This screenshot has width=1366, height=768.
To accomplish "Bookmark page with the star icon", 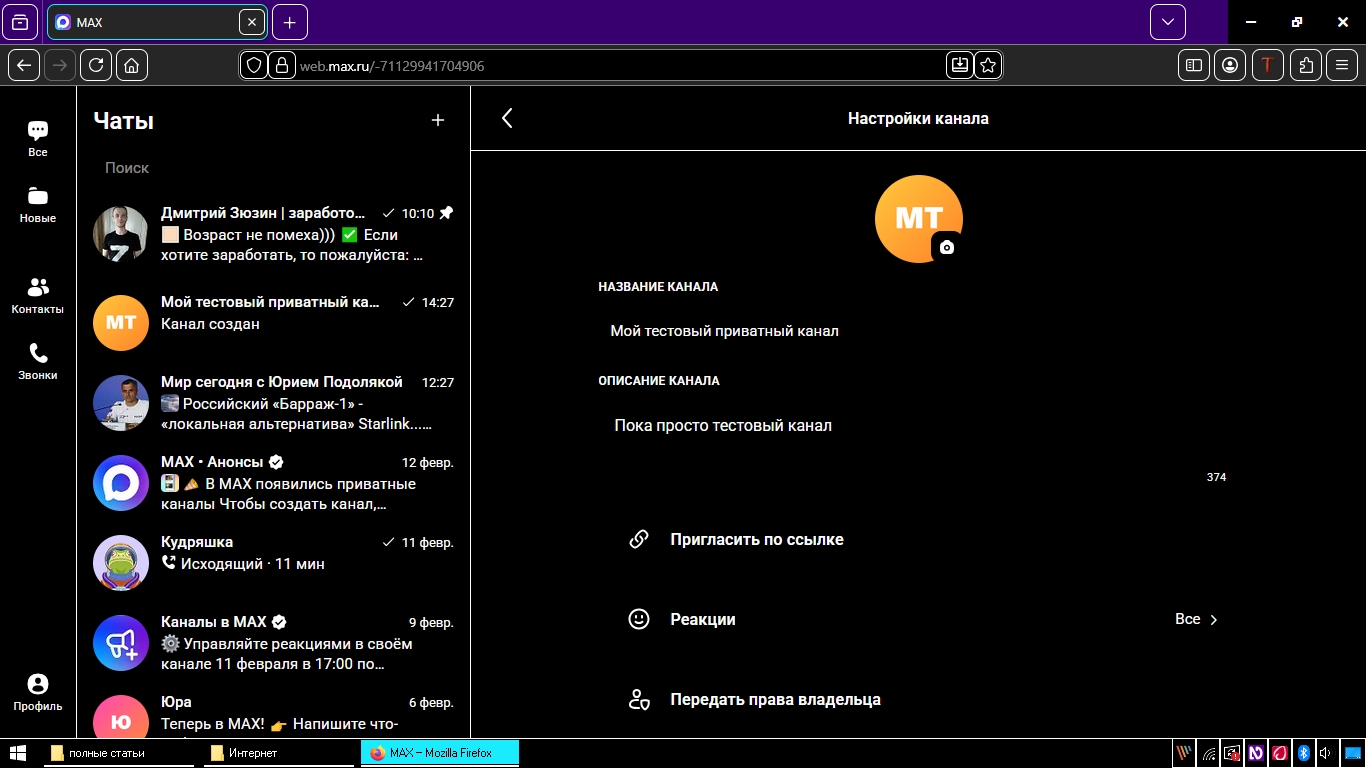I will click(988, 65).
